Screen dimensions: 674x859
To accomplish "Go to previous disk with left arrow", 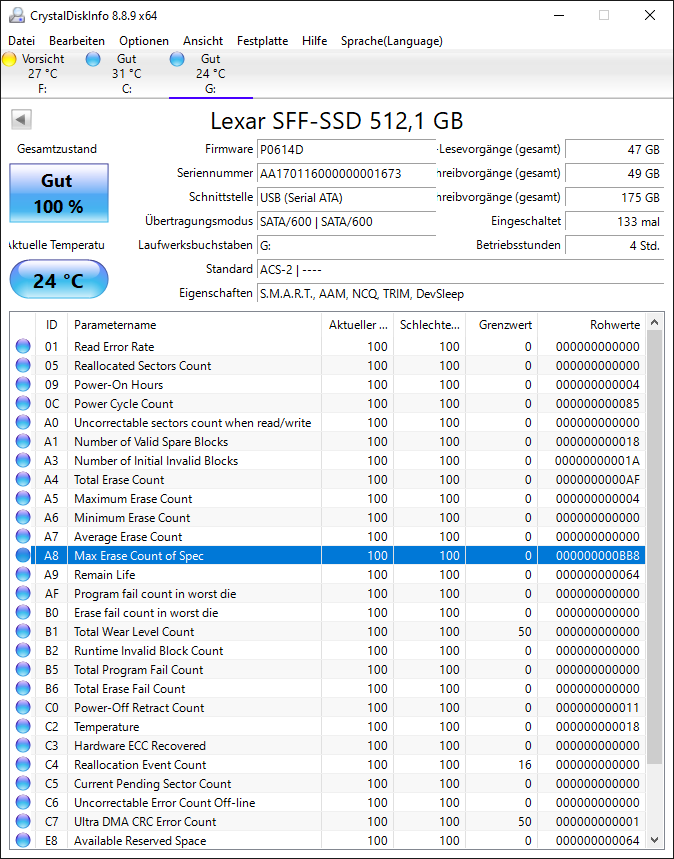I will coord(21,119).
